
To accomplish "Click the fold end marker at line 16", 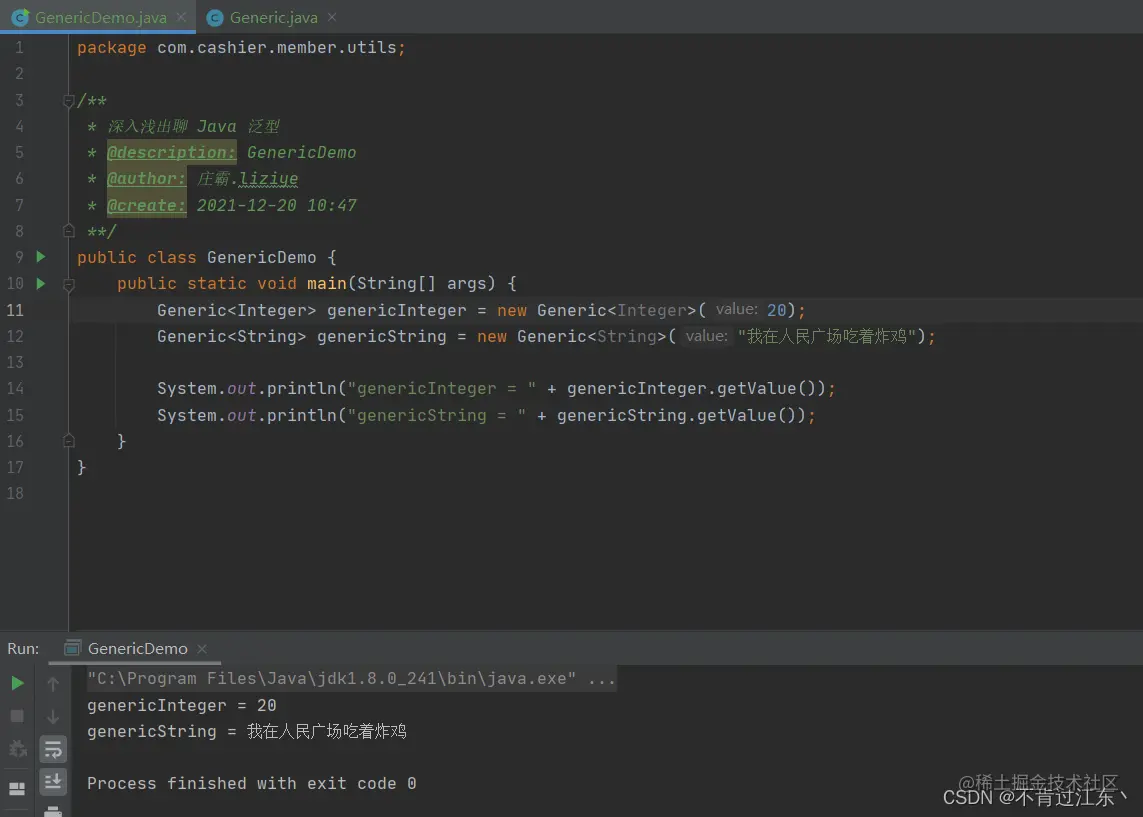I will (x=69, y=441).
